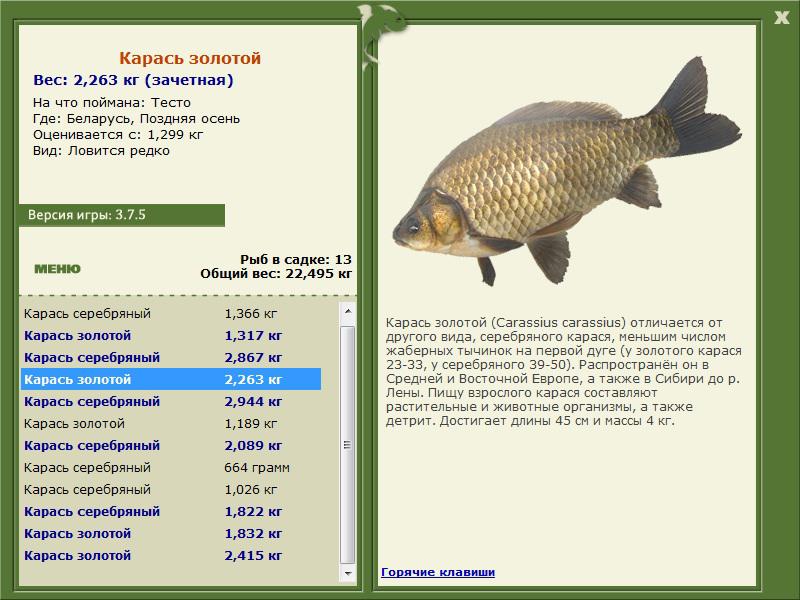Select highlighted Карась золотой 2,263 кг row
This screenshot has height=600, width=800.
pos(171,379)
